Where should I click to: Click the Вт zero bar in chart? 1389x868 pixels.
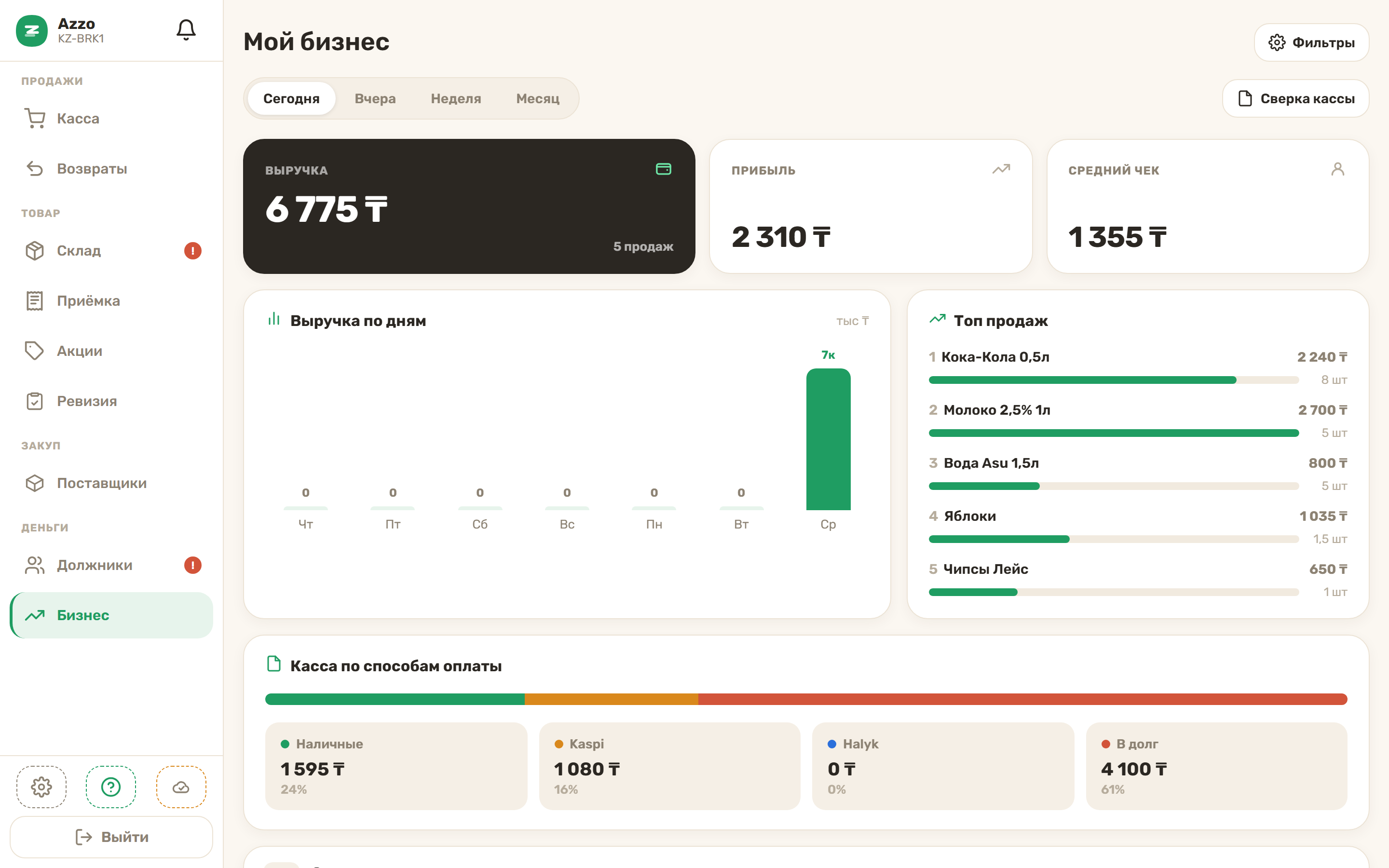[741, 508]
